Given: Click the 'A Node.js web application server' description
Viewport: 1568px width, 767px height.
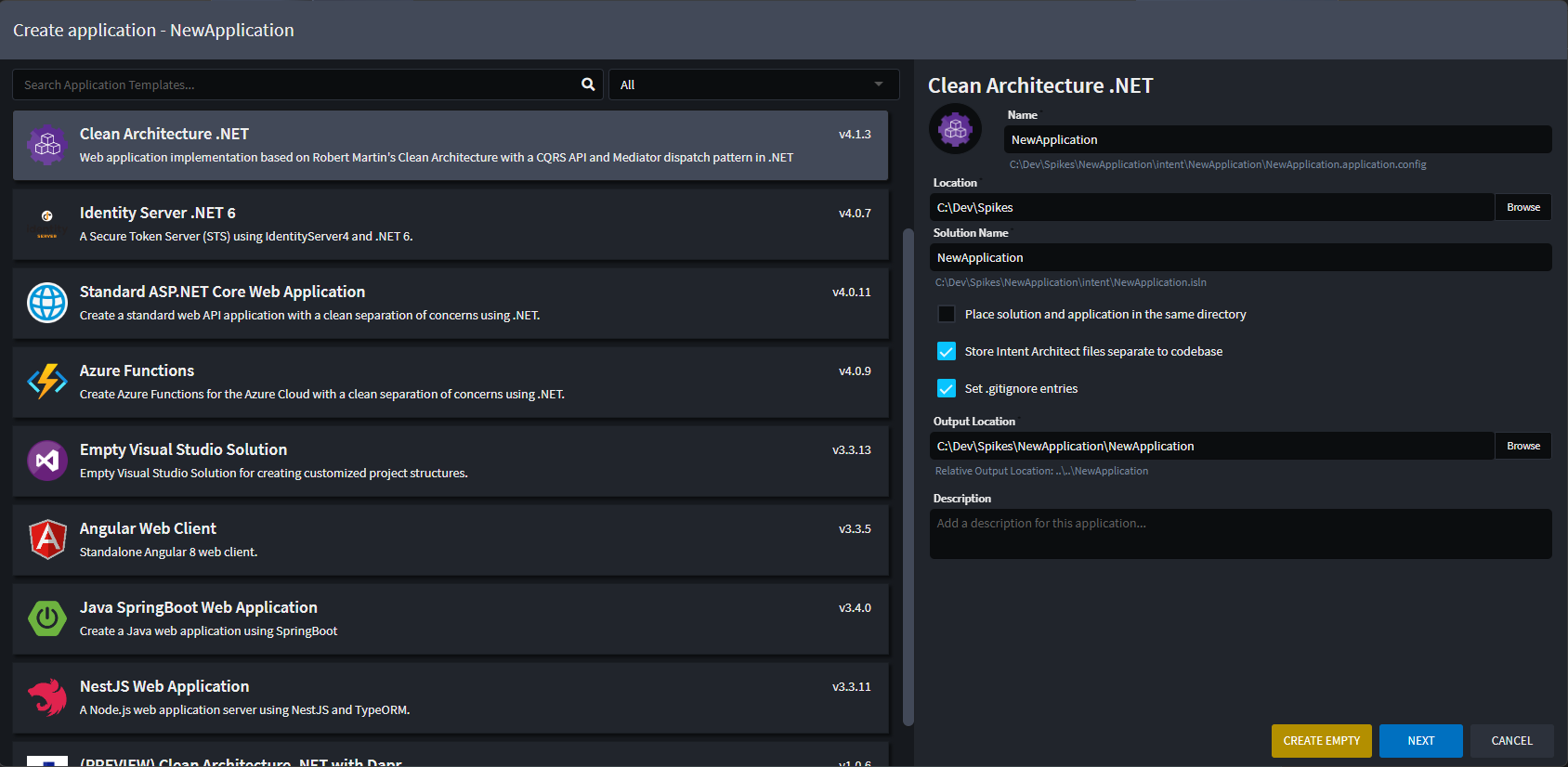Looking at the screenshot, I should coord(244,709).
